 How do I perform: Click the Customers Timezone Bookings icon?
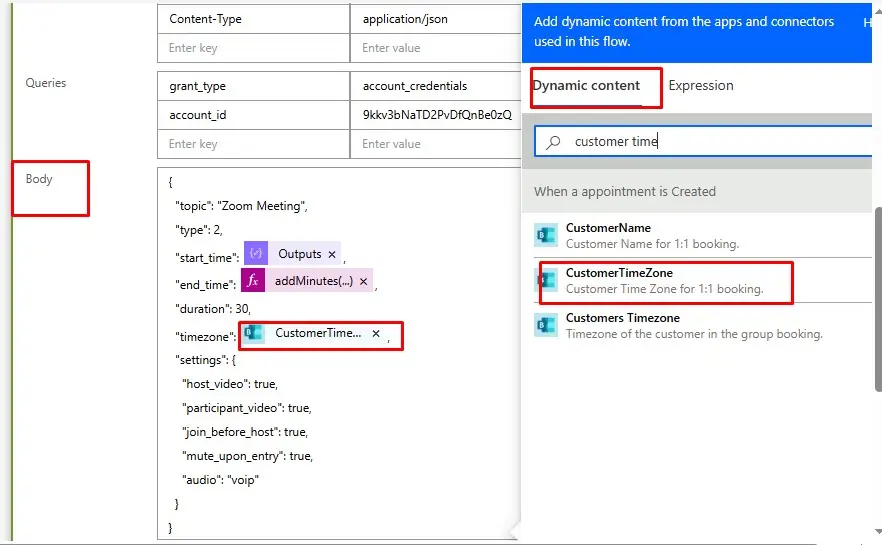545,325
